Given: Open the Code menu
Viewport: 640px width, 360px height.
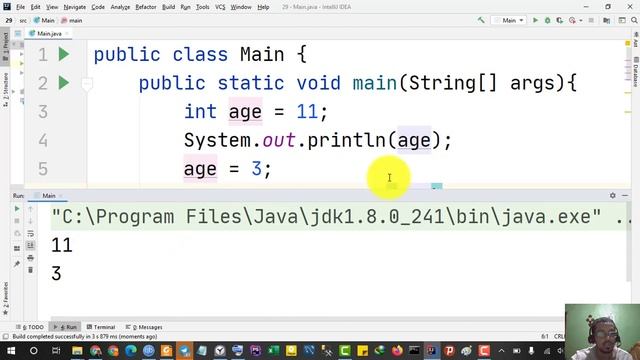Looking at the screenshot, I should click(98, 7).
